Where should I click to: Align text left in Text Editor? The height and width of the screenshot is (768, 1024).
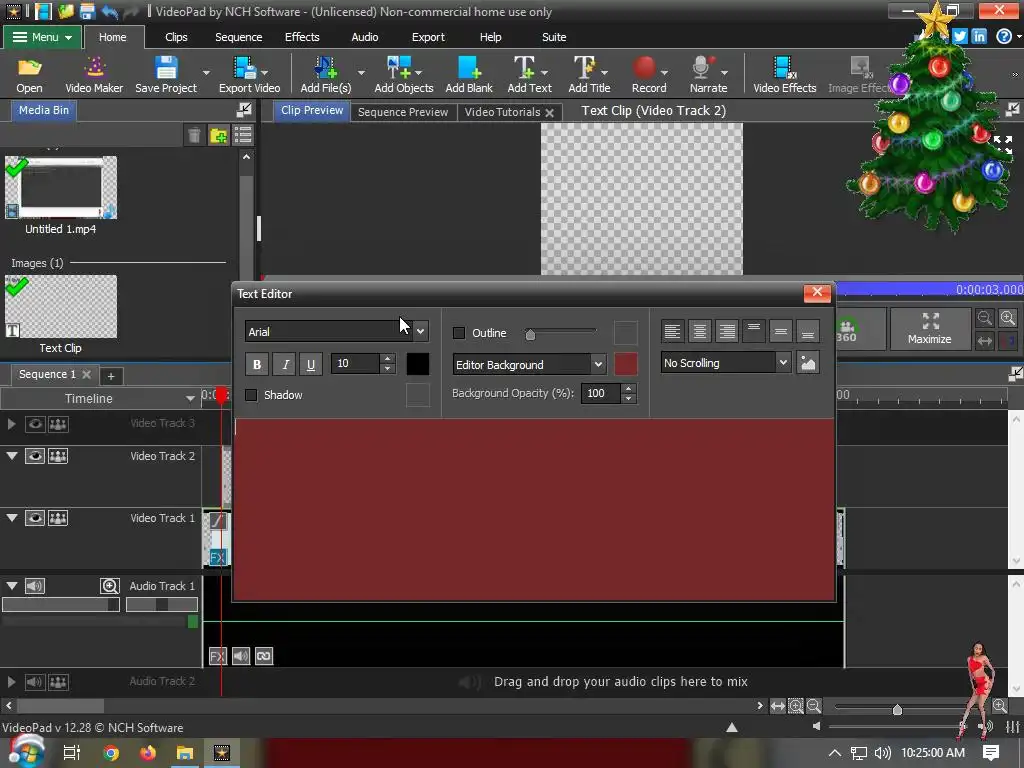point(672,332)
